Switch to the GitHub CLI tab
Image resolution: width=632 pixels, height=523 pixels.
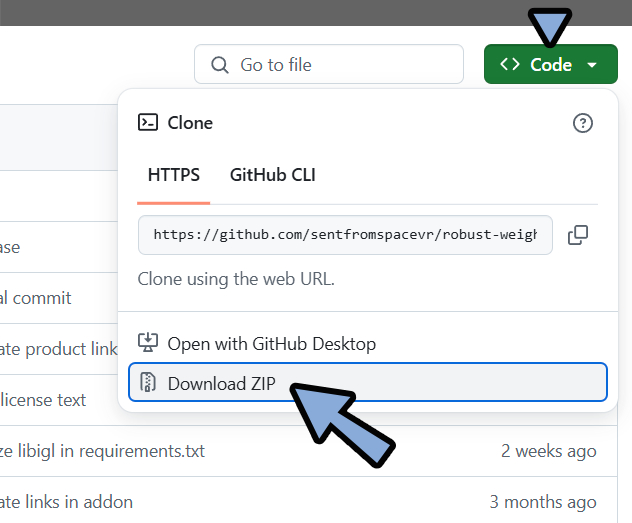(x=273, y=175)
